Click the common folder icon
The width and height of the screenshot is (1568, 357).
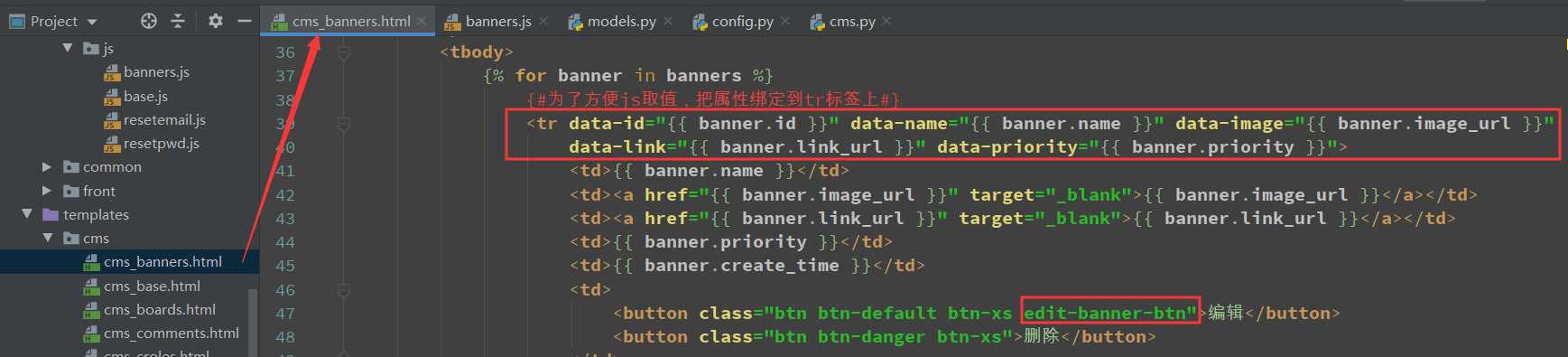(x=71, y=167)
